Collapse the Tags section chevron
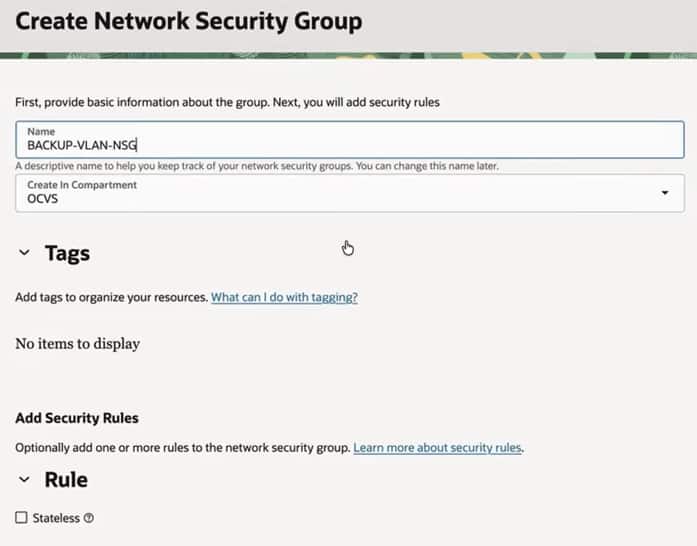This screenshot has width=697, height=546. coord(24,253)
